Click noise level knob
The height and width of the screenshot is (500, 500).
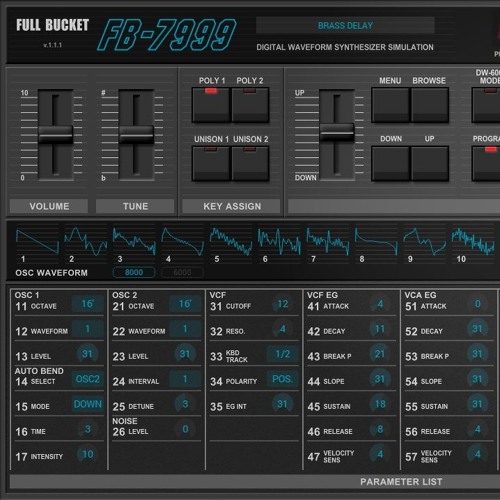pyautogui.click(x=185, y=429)
